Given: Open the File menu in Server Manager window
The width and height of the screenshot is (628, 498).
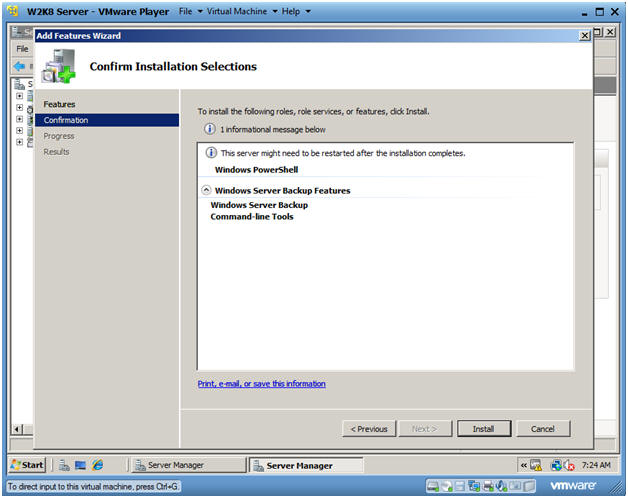Looking at the screenshot, I should pyautogui.click(x=22, y=49).
